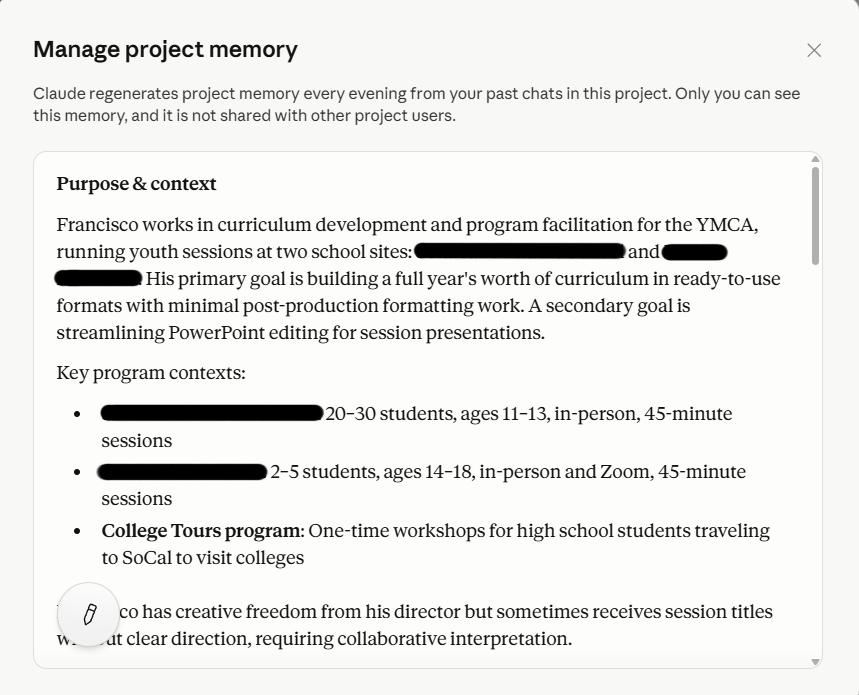Click the first redacted school site name
The height and width of the screenshot is (695, 859).
[520, 251]
